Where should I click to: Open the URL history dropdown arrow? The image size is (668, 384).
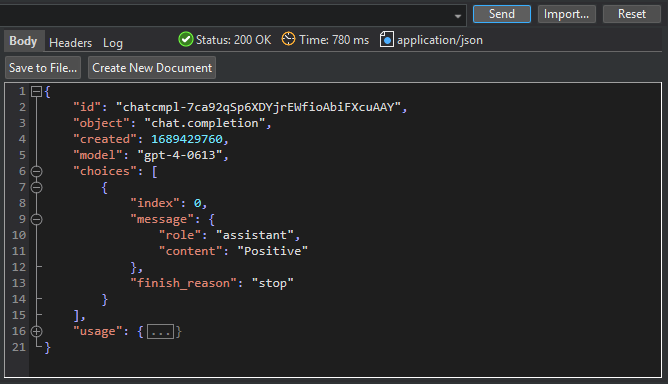click(458, 16)
